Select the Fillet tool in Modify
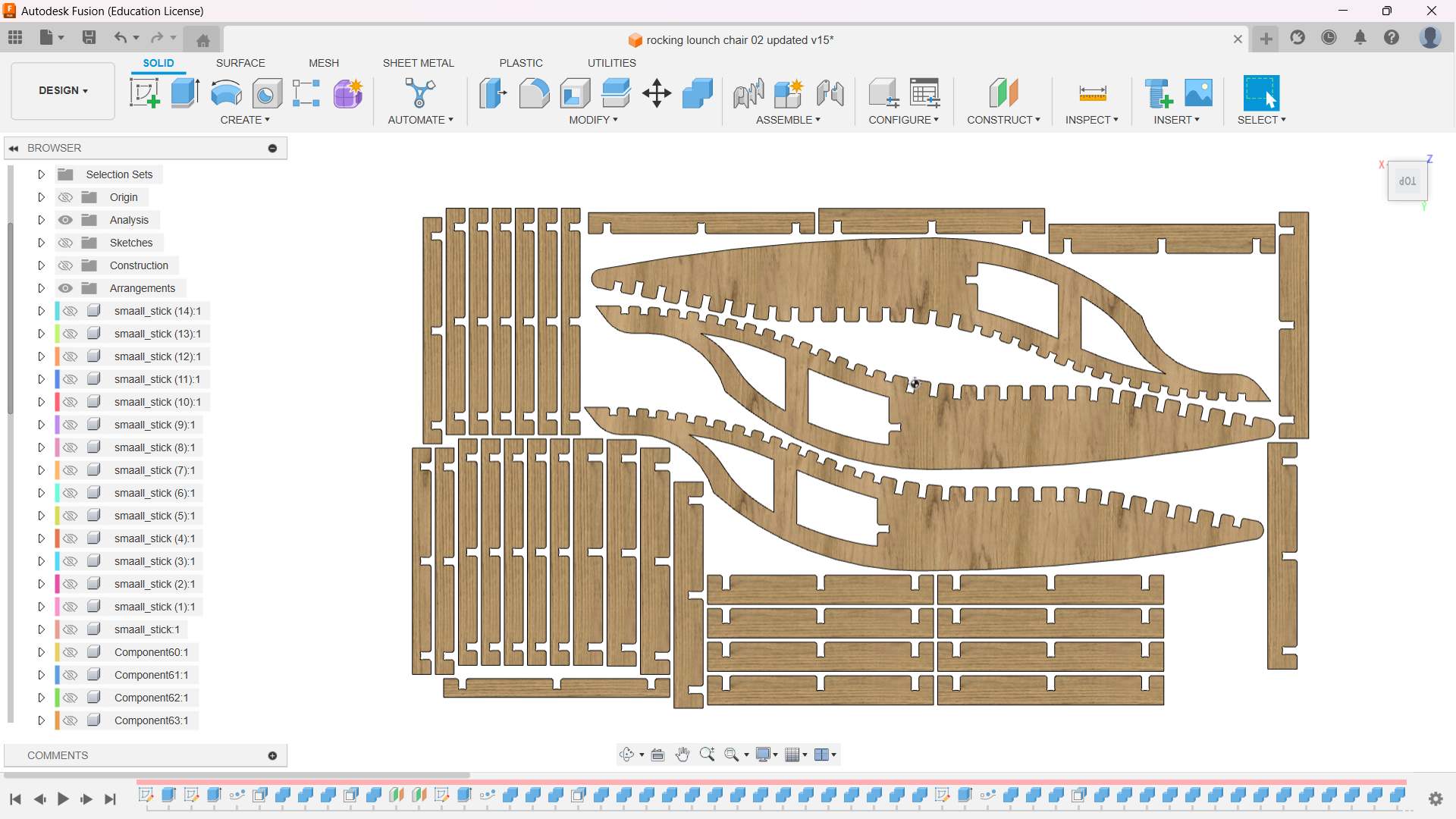Screen dimensions: 1456x819 534,93
